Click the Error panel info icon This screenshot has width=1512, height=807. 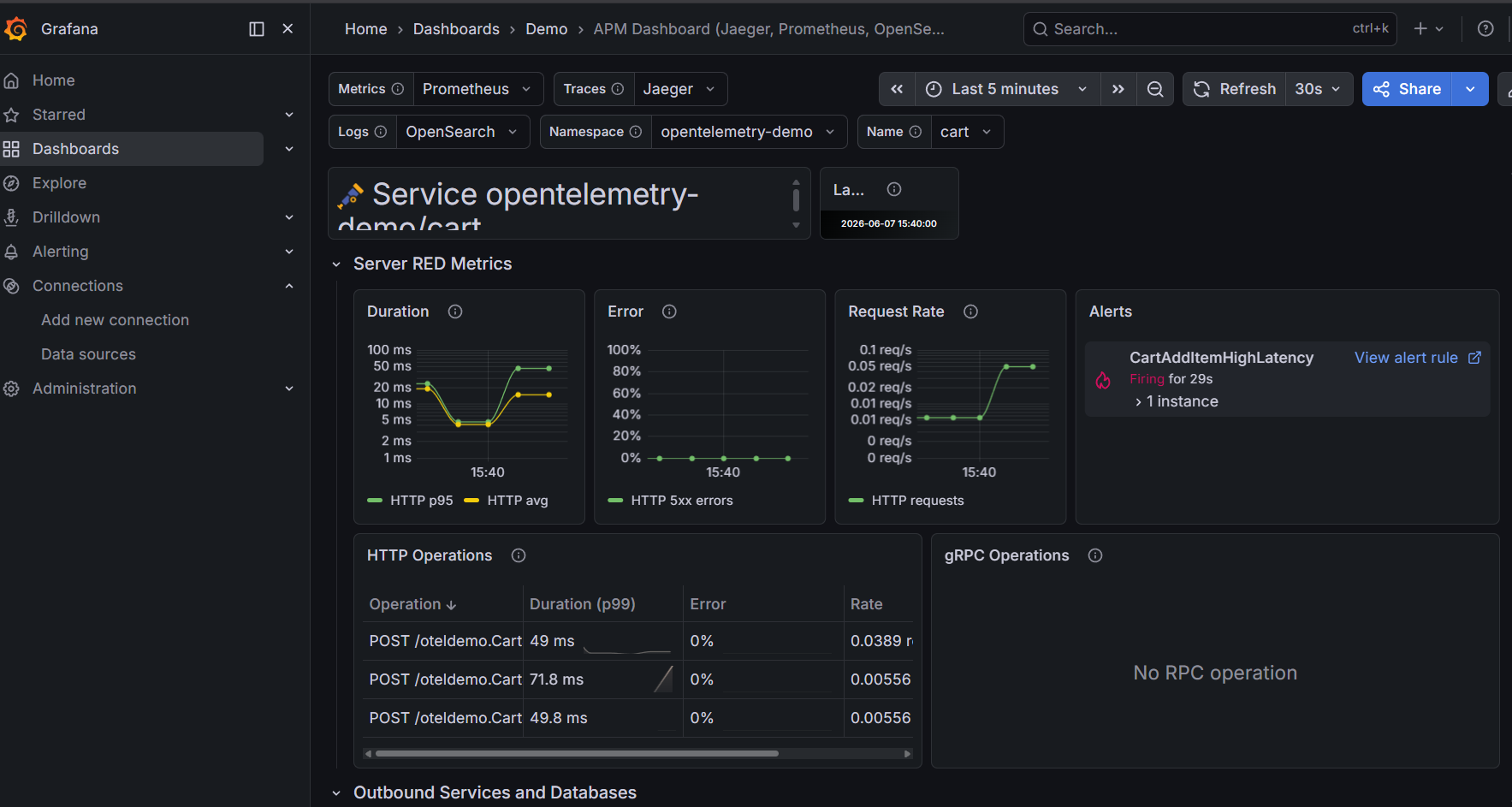[669, 312]
